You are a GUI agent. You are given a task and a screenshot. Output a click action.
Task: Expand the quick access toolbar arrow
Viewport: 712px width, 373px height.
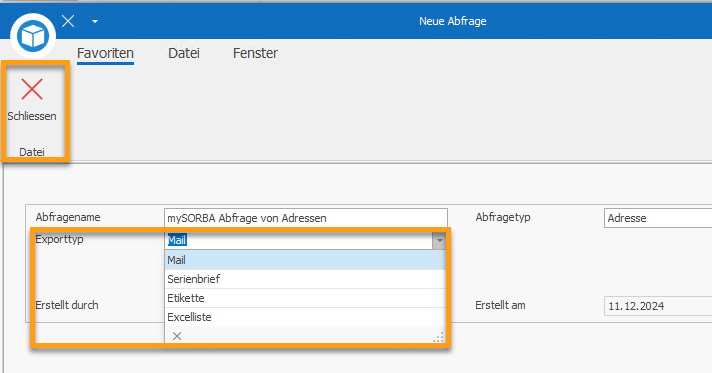95,21
